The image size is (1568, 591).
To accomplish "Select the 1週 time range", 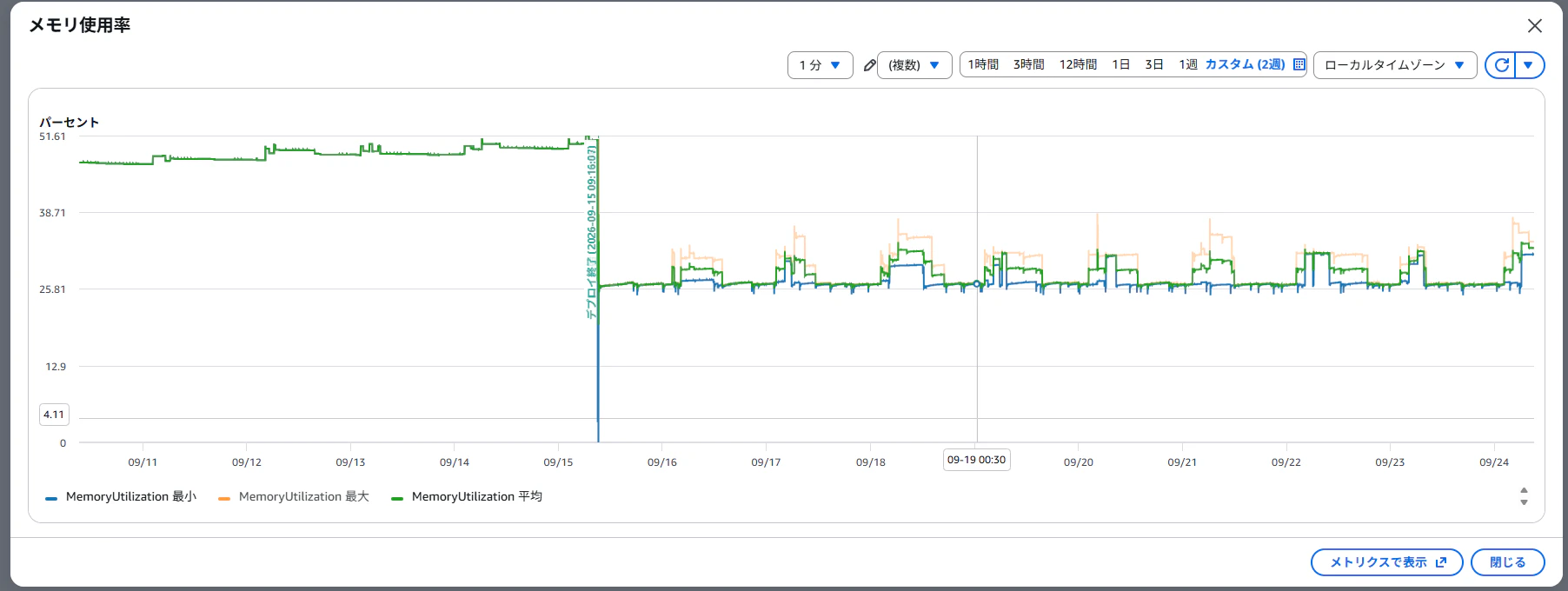I will coord(1188,64).
